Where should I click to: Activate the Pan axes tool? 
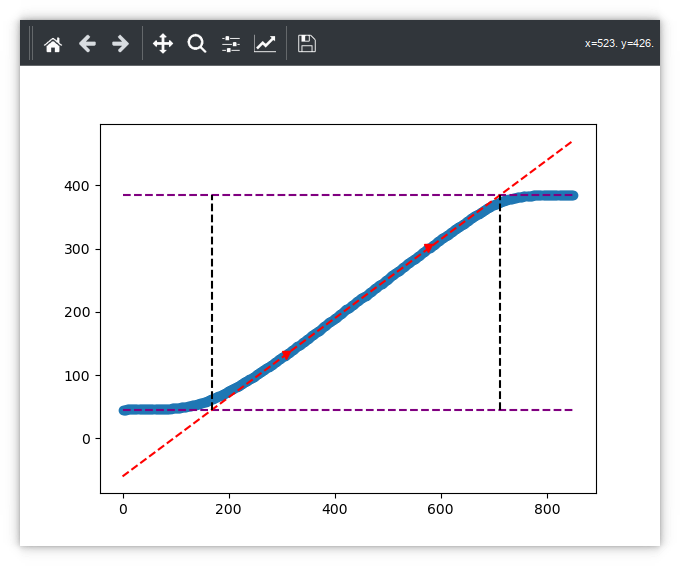pos(163,44)
